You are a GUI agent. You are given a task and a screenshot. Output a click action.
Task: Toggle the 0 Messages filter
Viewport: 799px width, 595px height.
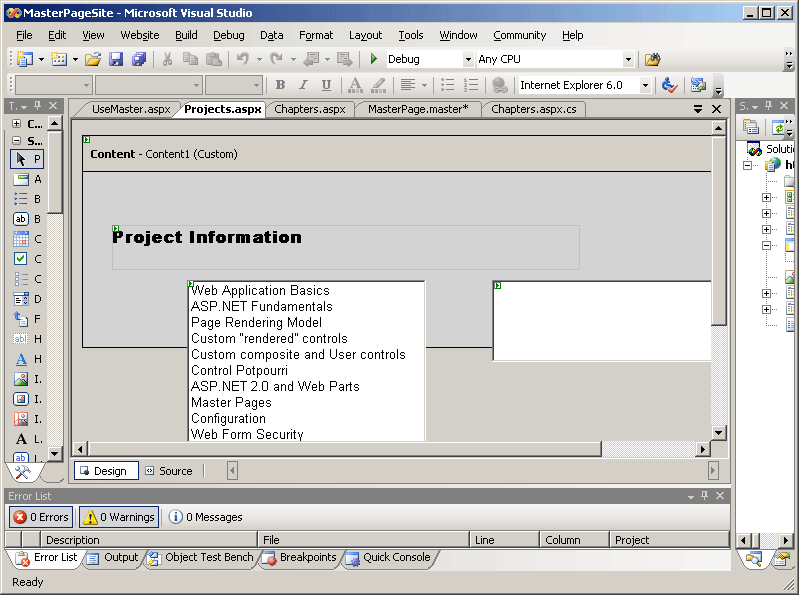(206, 517)
